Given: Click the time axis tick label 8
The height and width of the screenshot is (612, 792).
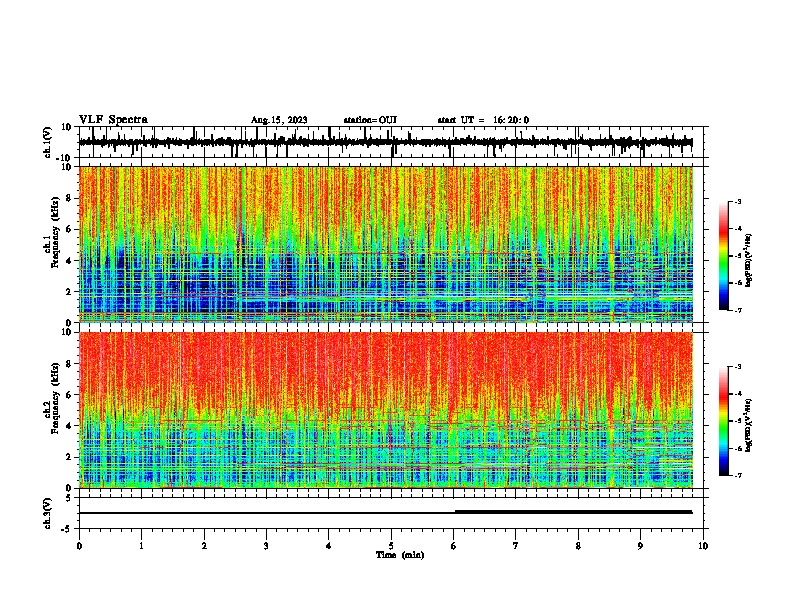Looking at the screenshot, I should (x=578, y=546).
